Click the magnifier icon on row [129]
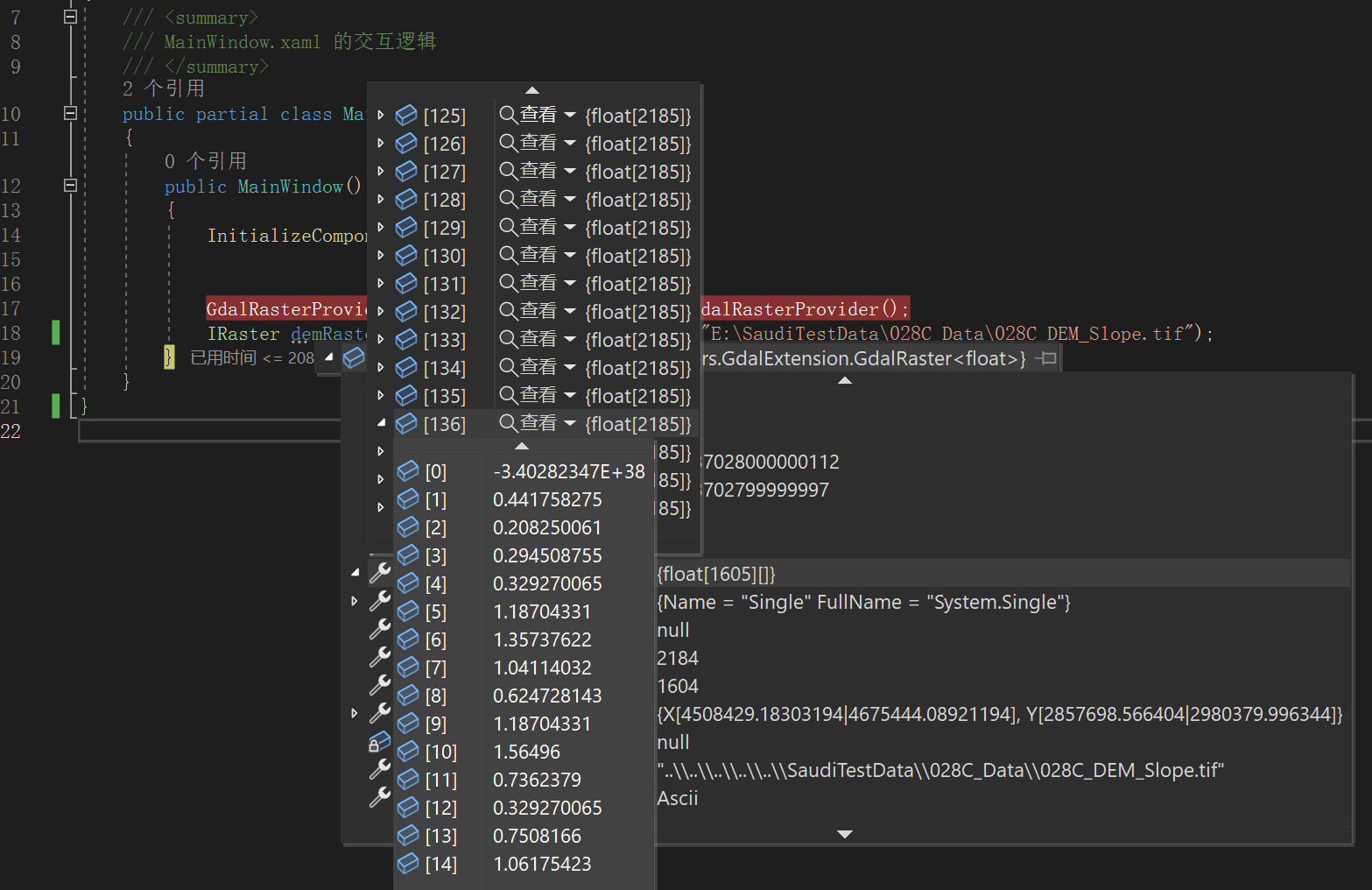This screenshot has width=1372, height=890. click(x=508, y=226)
